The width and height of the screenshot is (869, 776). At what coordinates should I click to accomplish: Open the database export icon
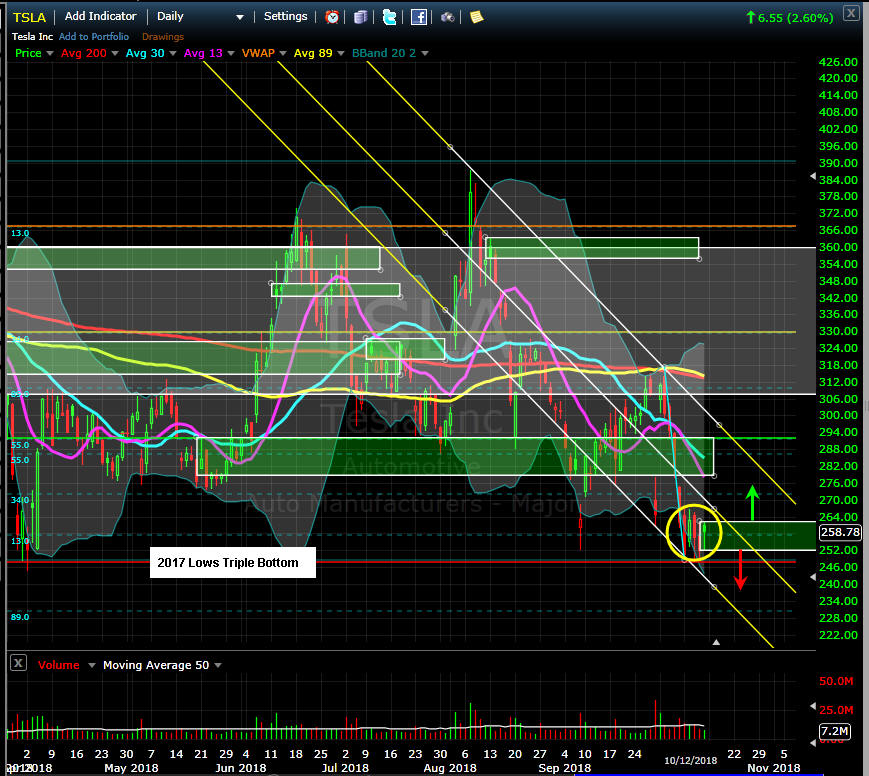[x=360, y=17]
